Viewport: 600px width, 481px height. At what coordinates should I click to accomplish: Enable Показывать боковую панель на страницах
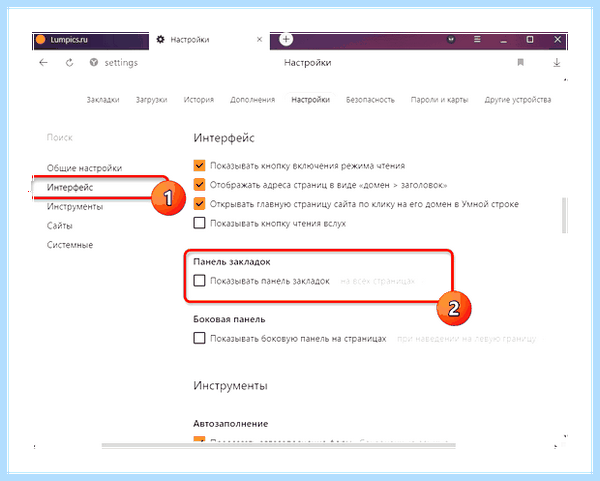(199, 338)
